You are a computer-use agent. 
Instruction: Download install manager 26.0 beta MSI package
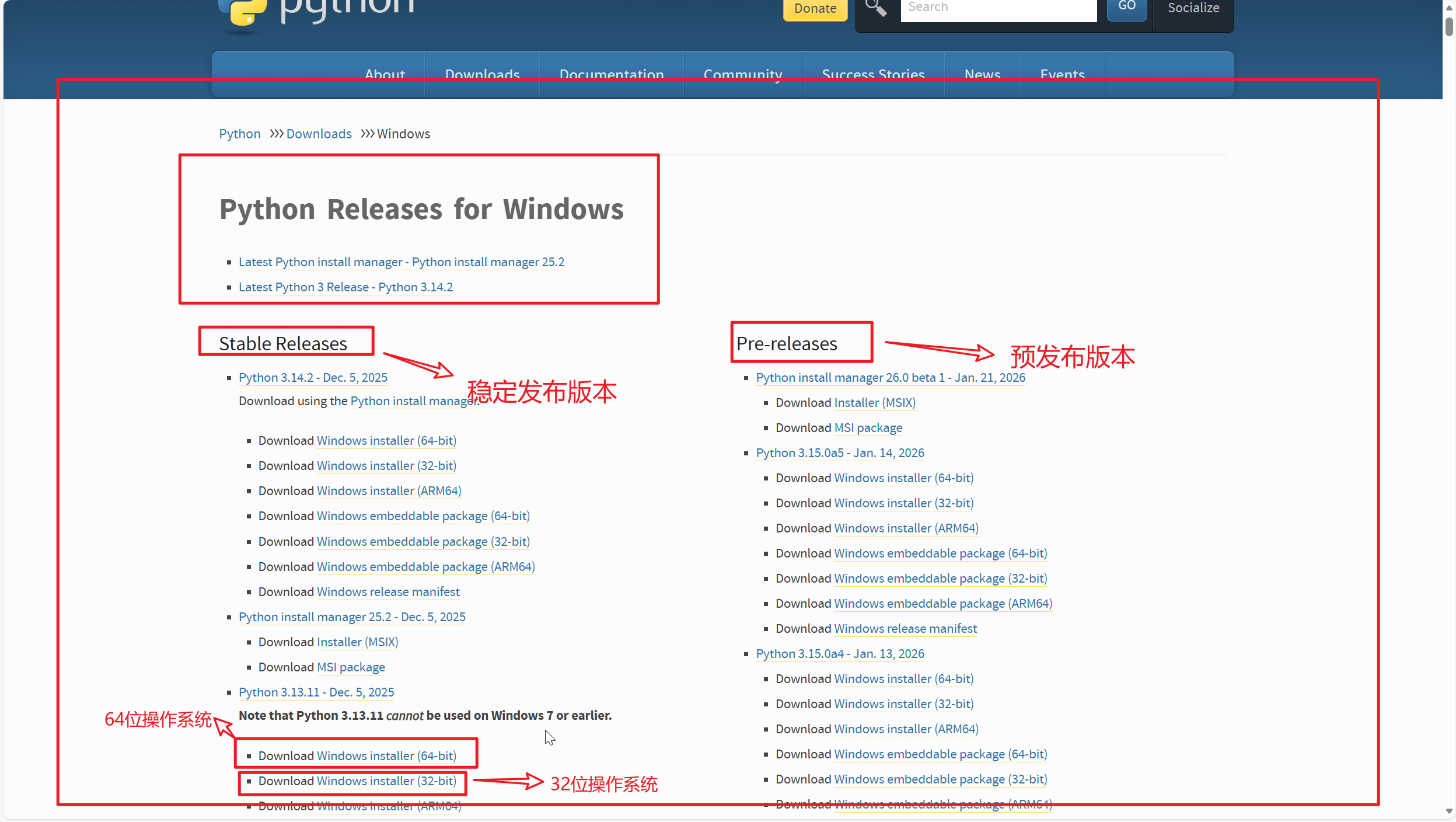[868, 428]
